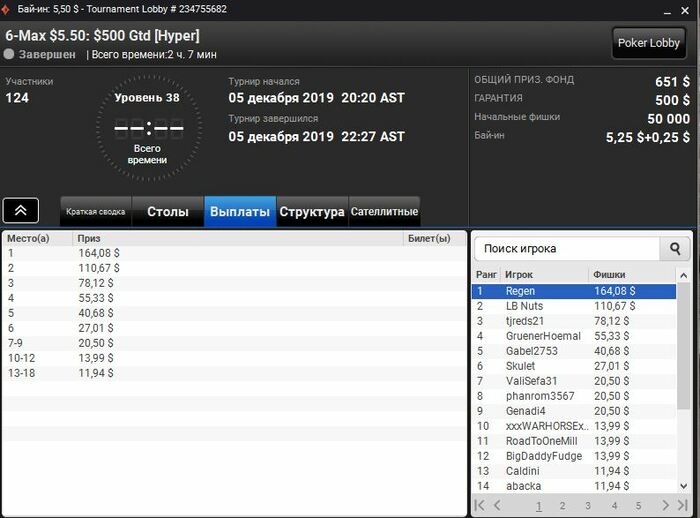Screen dimensions: 700x518
Task: Click the player search magnifier icon
Action: point(675,248)
